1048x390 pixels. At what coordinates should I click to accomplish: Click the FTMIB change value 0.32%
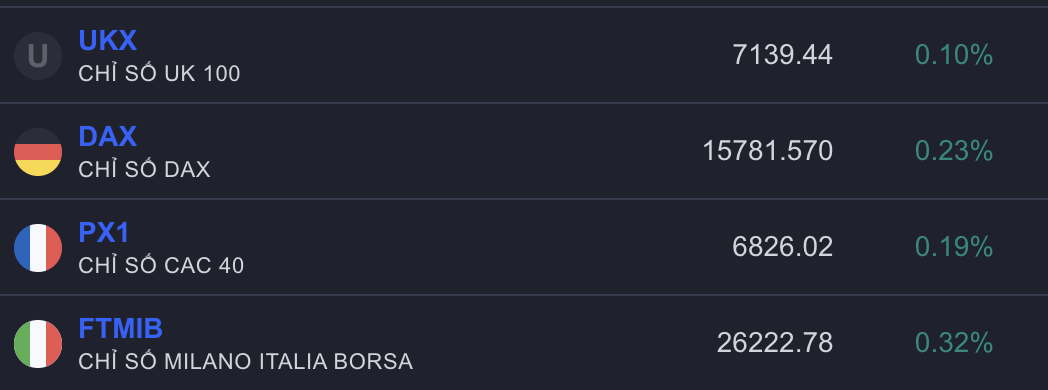pyautogui.click(x=954, y=343)
